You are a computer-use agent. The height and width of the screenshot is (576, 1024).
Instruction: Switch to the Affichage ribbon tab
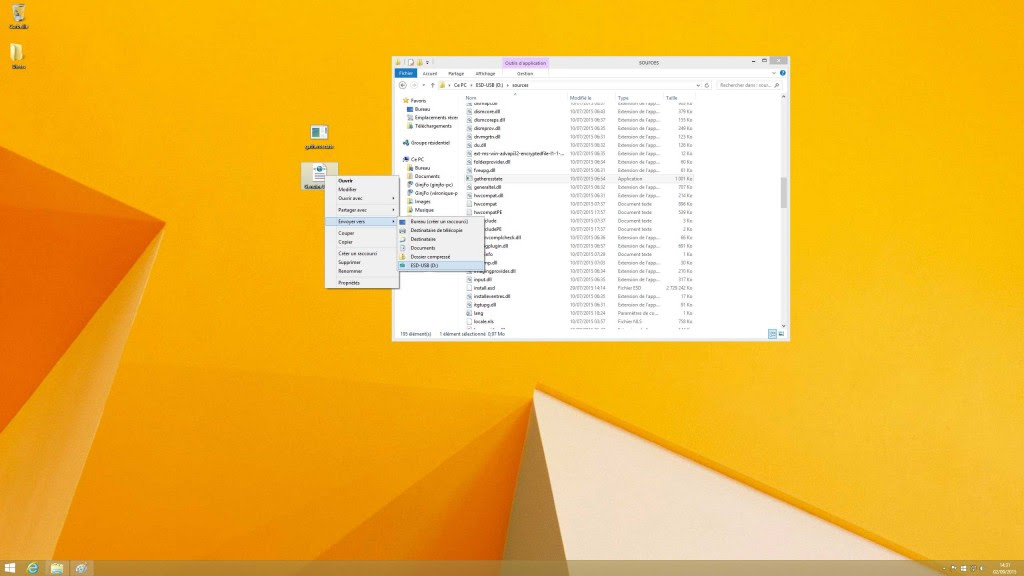click(x=485, y=73)
